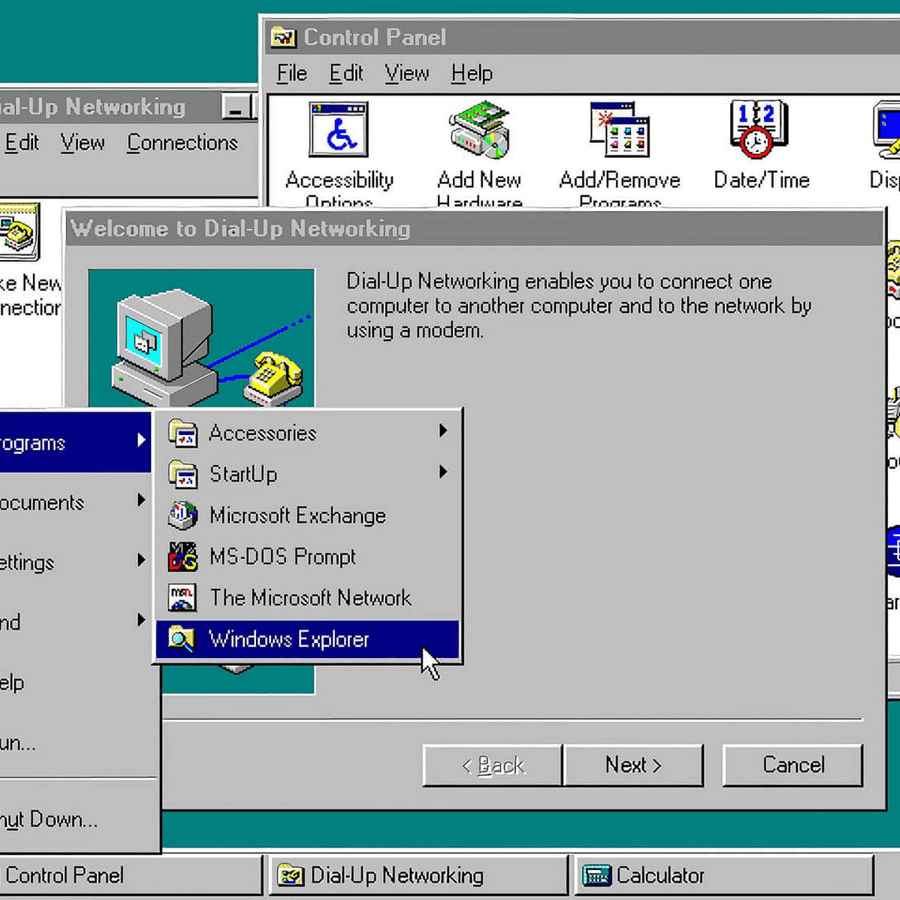Expand the Programs menu arrow
The width and height of the screenshot is (900, 900).
pyautogui.click(x=140, y=442)
